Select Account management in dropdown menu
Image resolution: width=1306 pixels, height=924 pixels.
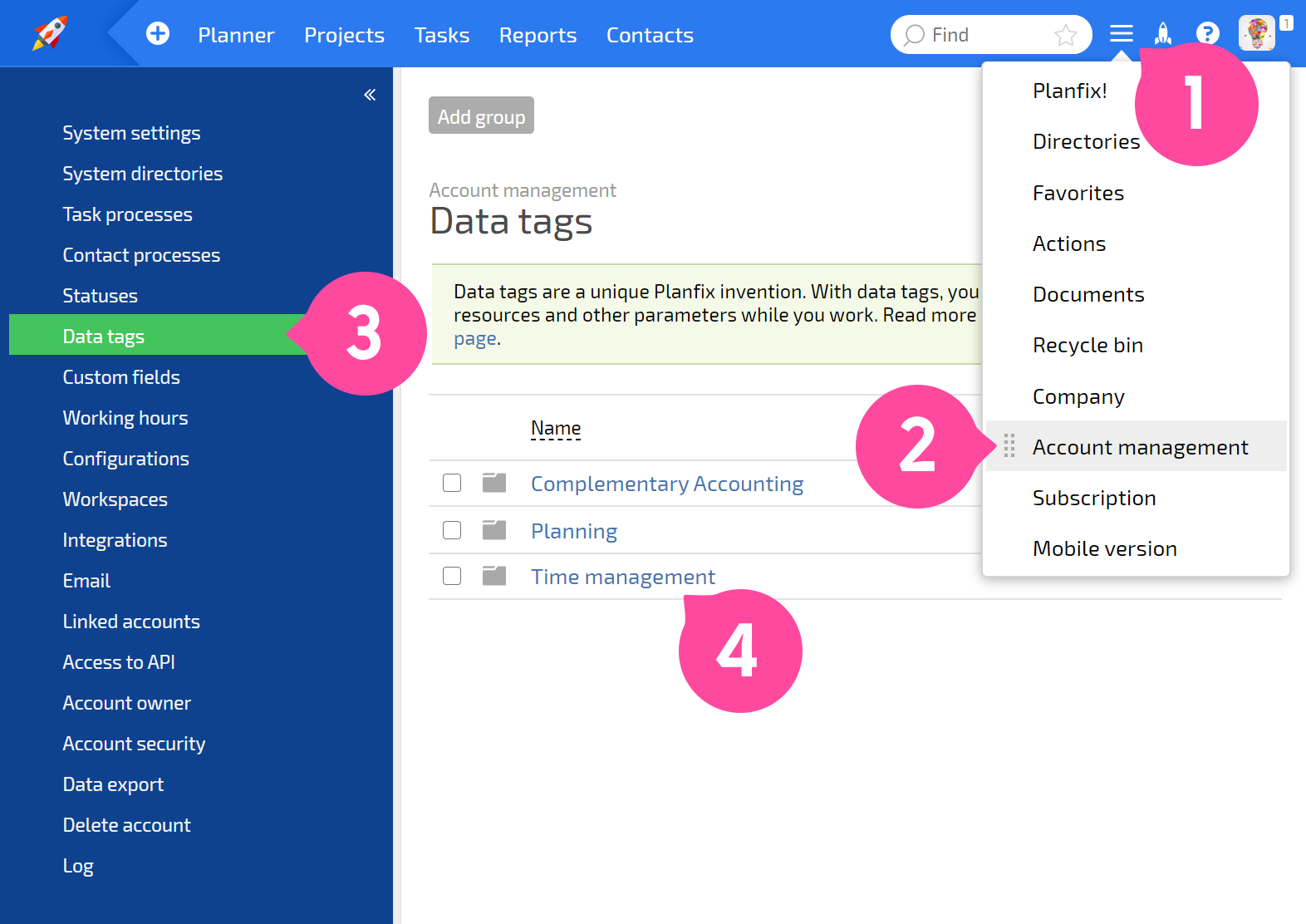coord(1137,446)
